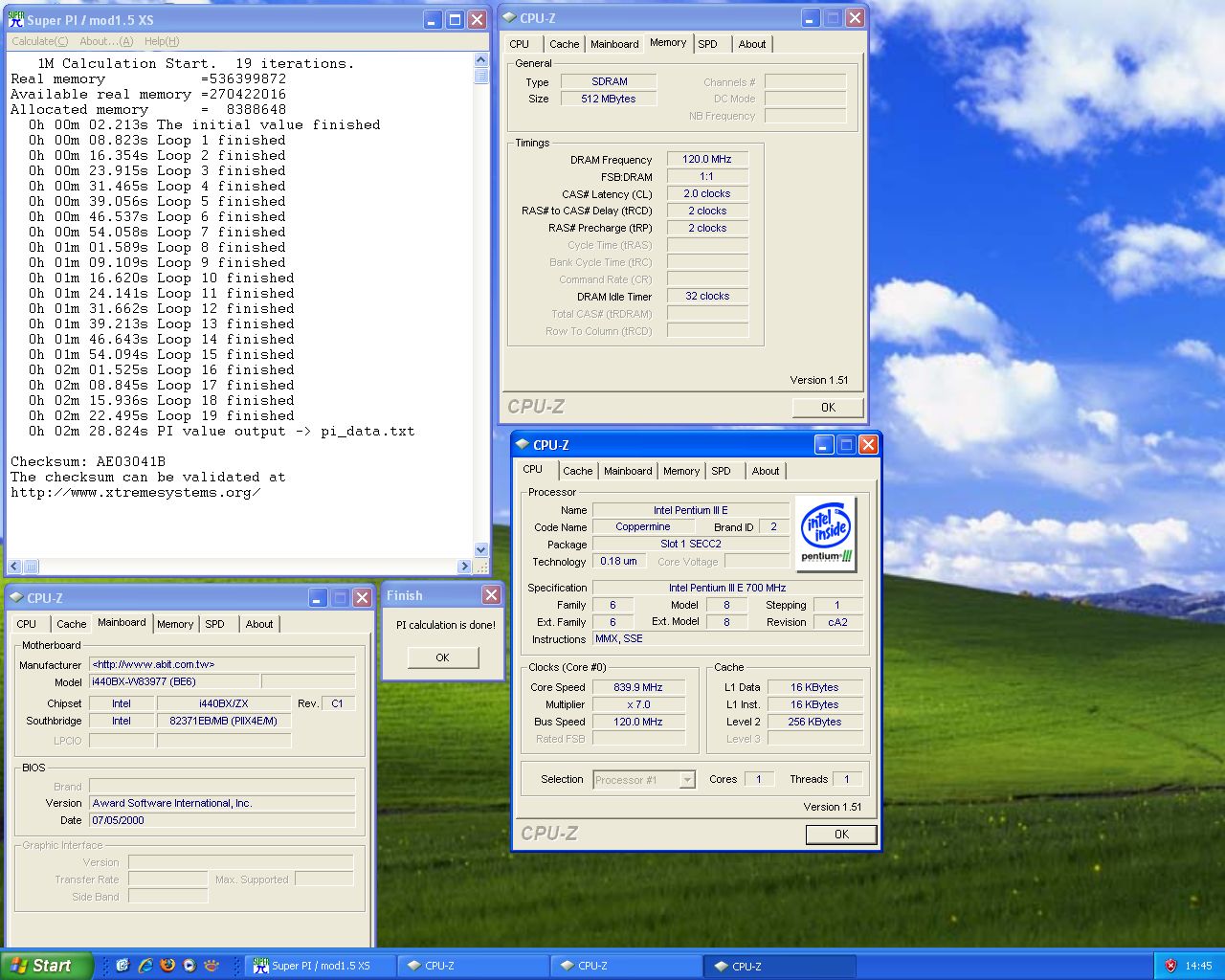Image resolution: width=1225 pixels, height=980 pixels.
Task: Select SPD tab in Memory CPU-Z window
Action: [x=708, y=44]
